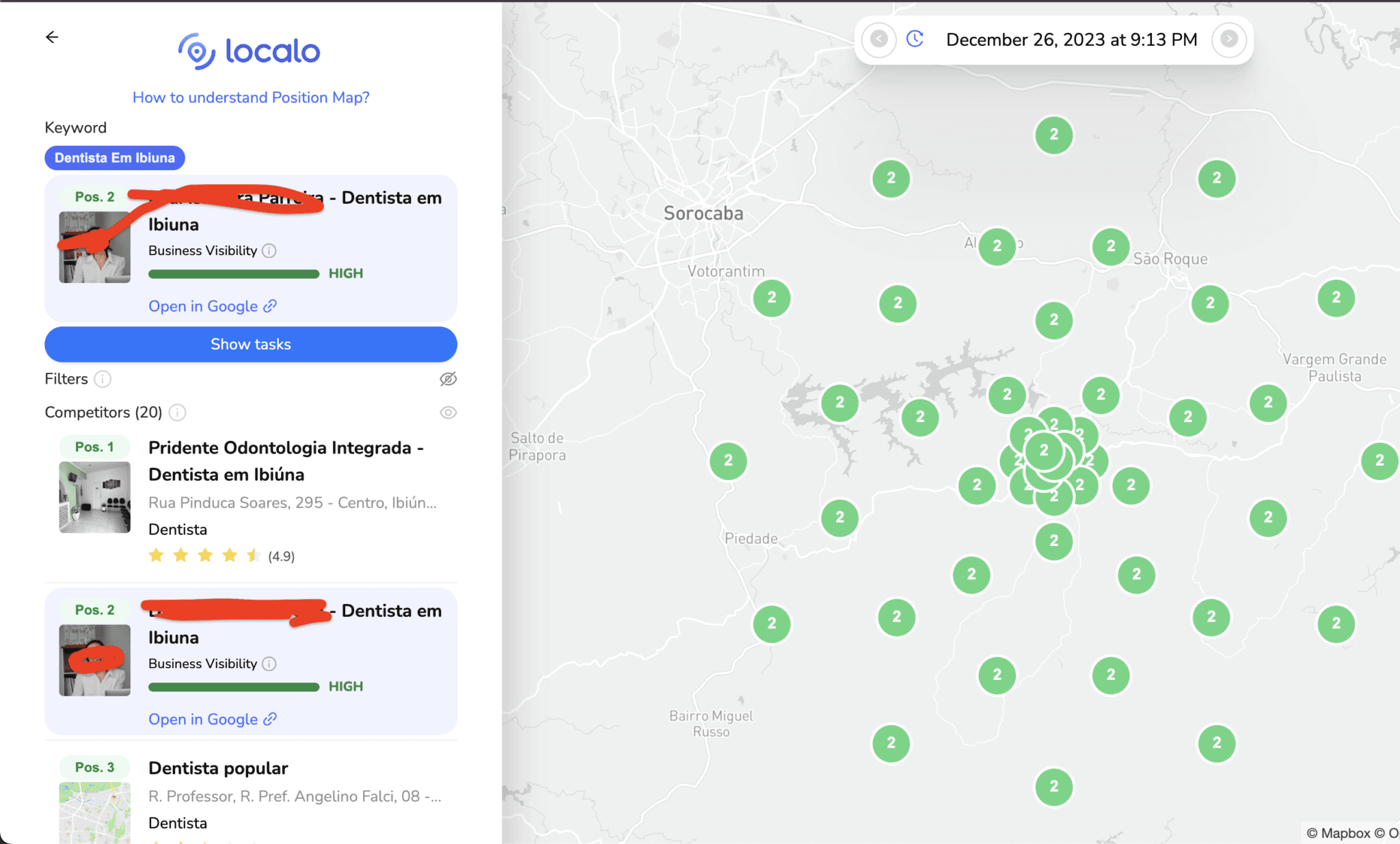Click Pos. 2 competitor card's thumbnail photo
Screen dimensions: 1400x844
(94, 660)
